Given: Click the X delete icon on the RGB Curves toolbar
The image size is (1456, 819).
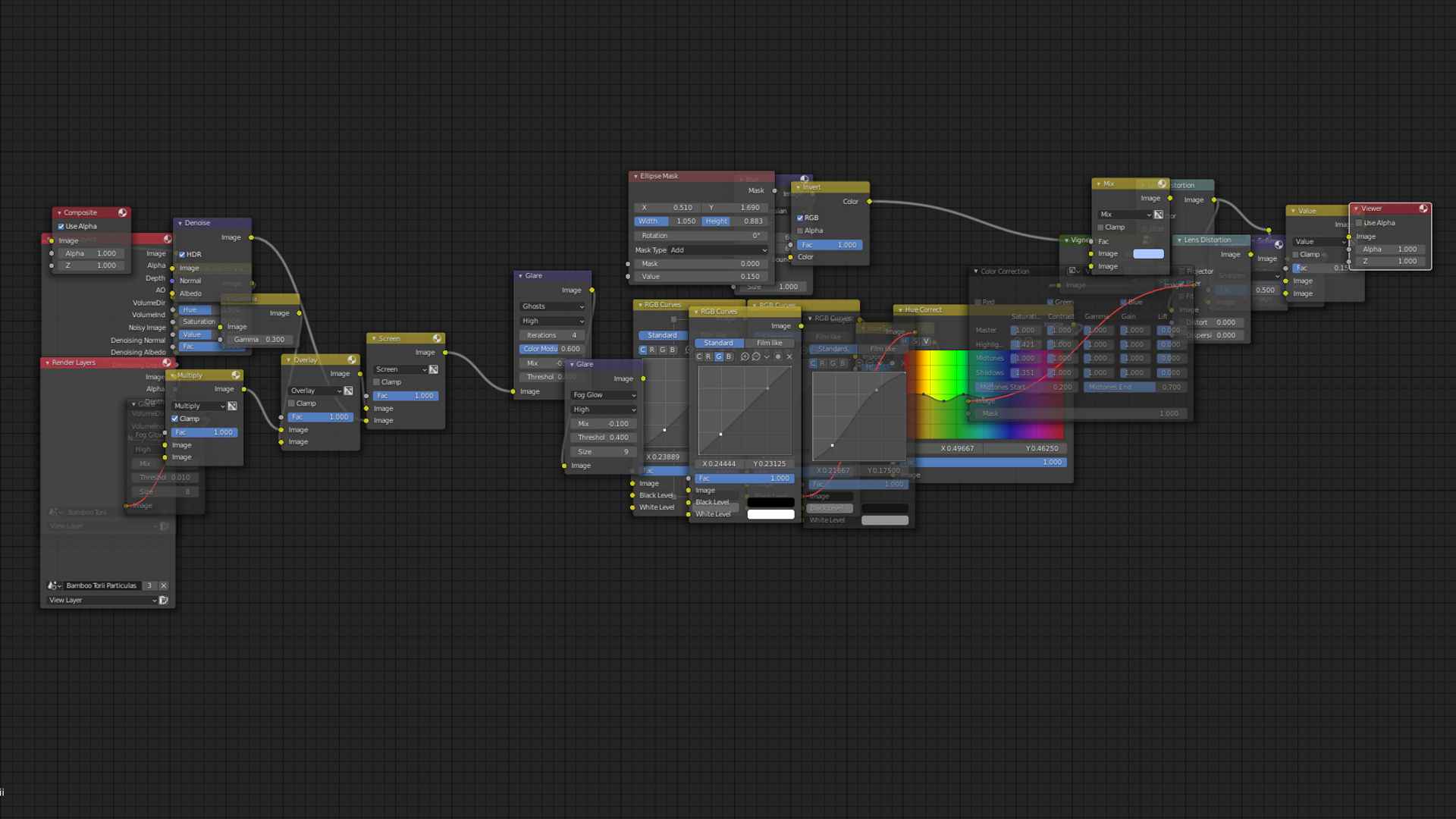Looking at the screenshot, I should pyautogui.click(x=789, y=356).
